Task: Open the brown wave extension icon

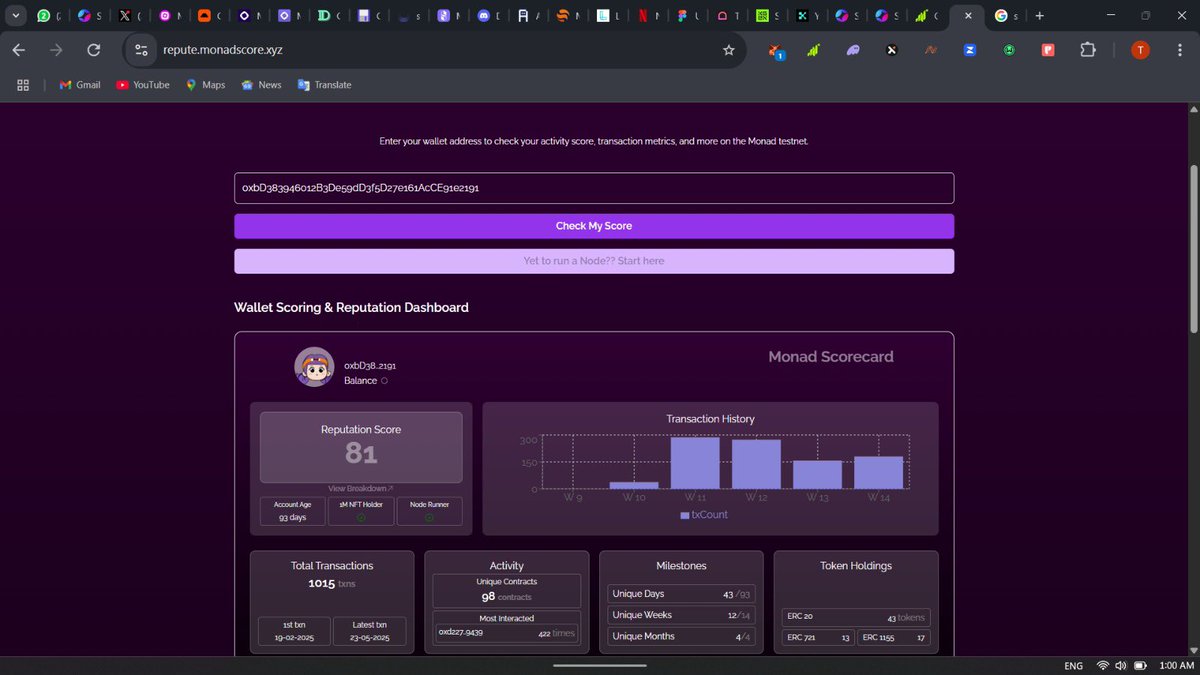Action: [931, 50]
